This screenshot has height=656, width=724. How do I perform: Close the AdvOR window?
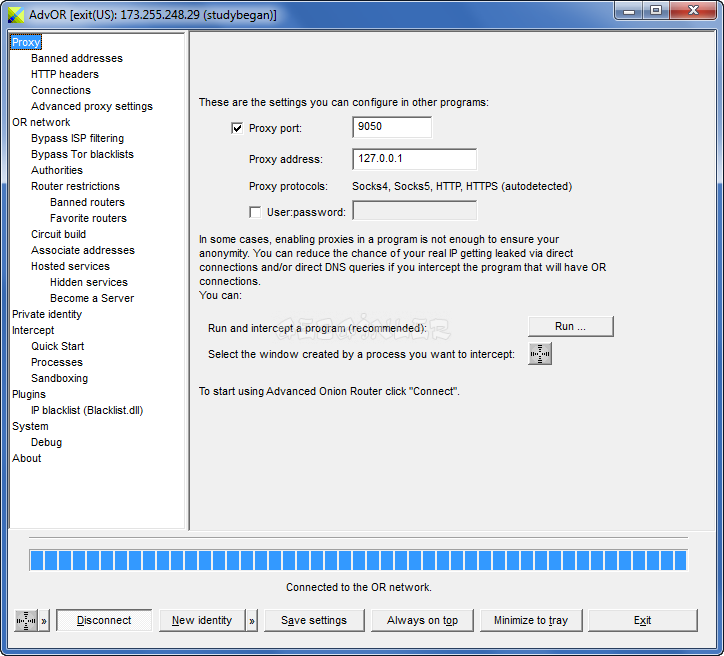(x=693, y=11)
